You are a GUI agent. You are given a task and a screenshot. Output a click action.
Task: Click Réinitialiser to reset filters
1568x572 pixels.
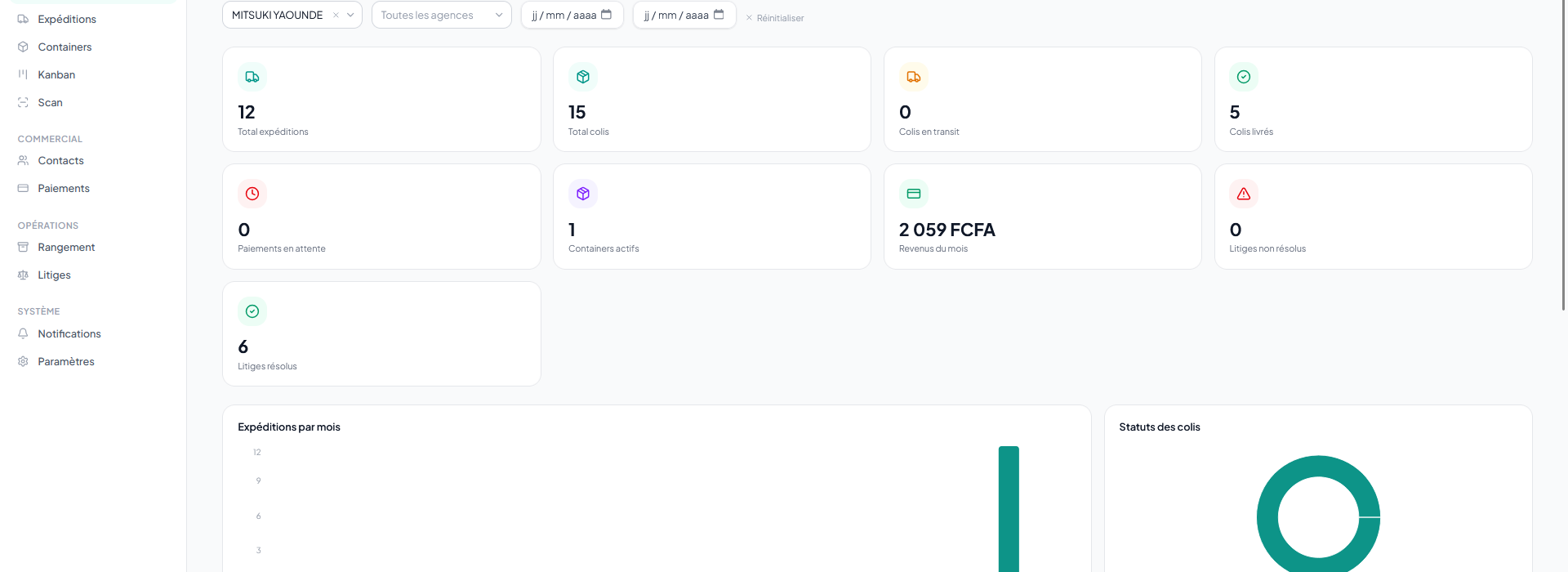point(774,18)
